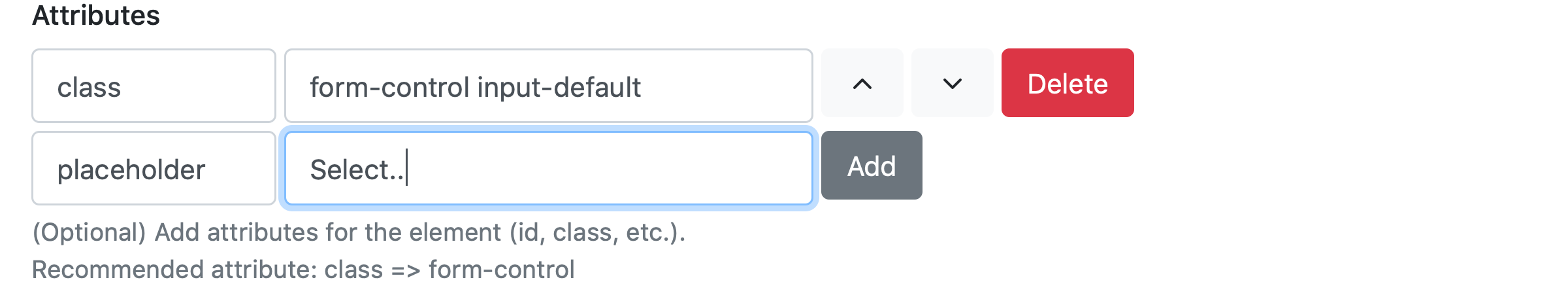Hit the red Delete button

[x=1067, y=83]
